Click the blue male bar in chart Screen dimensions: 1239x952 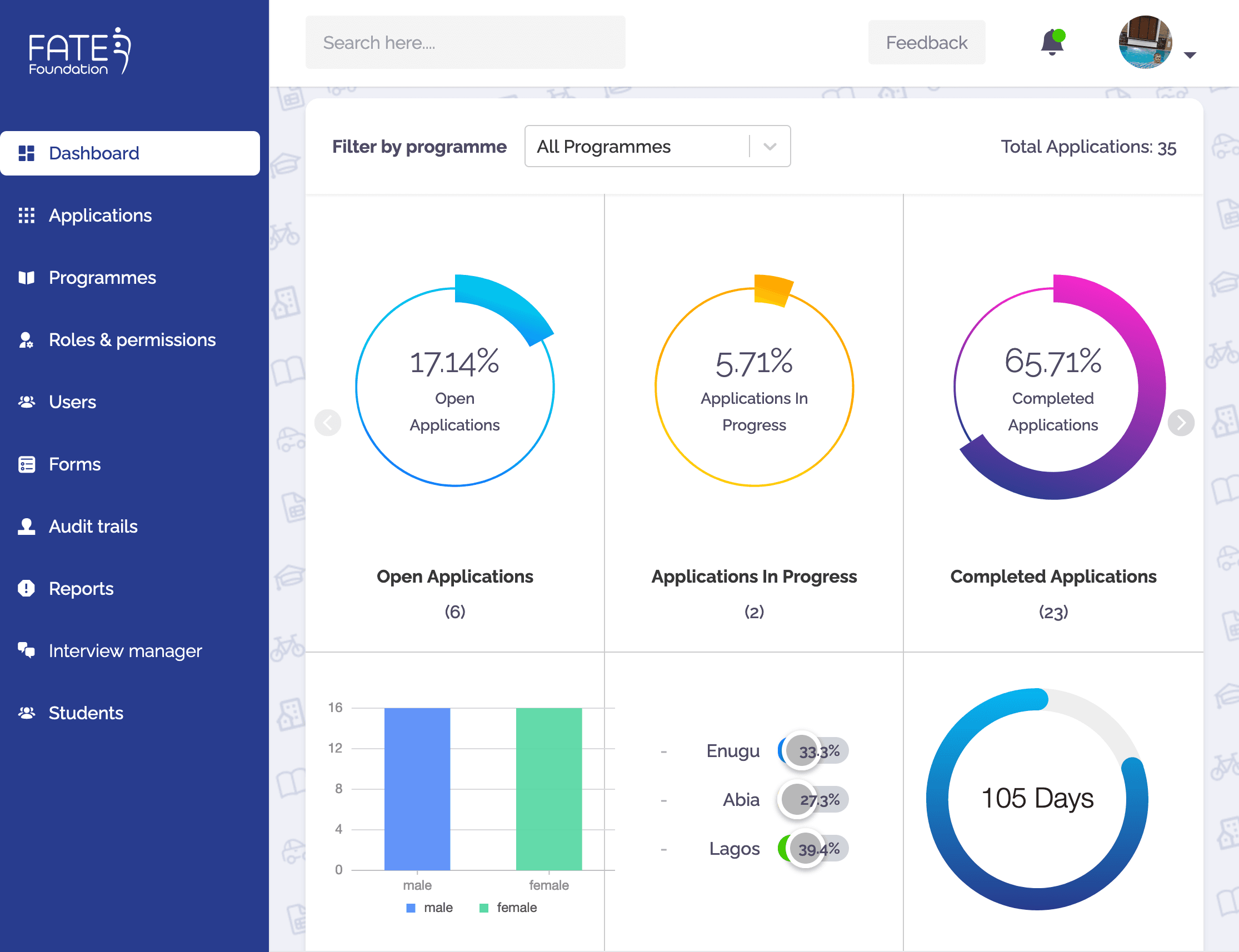[x=417, y=788]
